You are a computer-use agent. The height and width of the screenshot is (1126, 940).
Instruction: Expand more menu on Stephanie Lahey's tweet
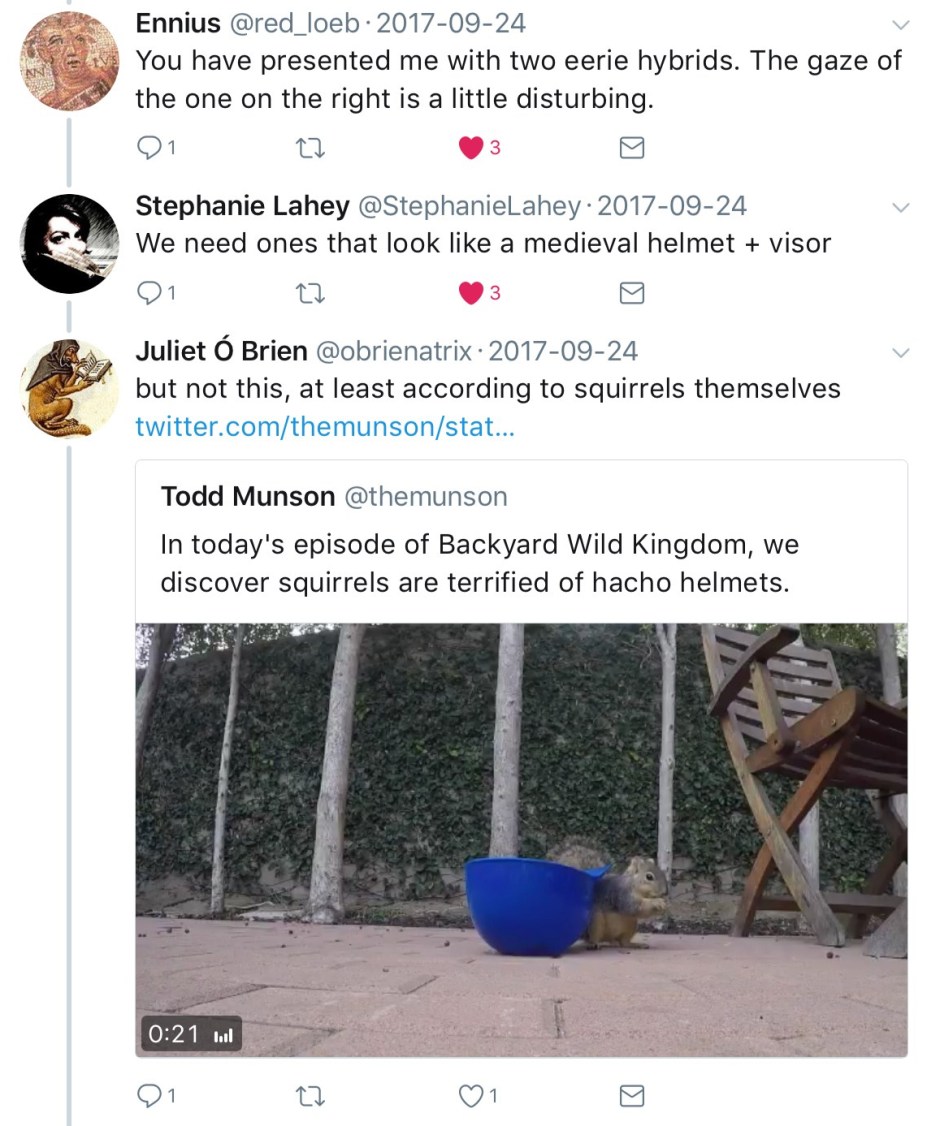coord(900,208)
